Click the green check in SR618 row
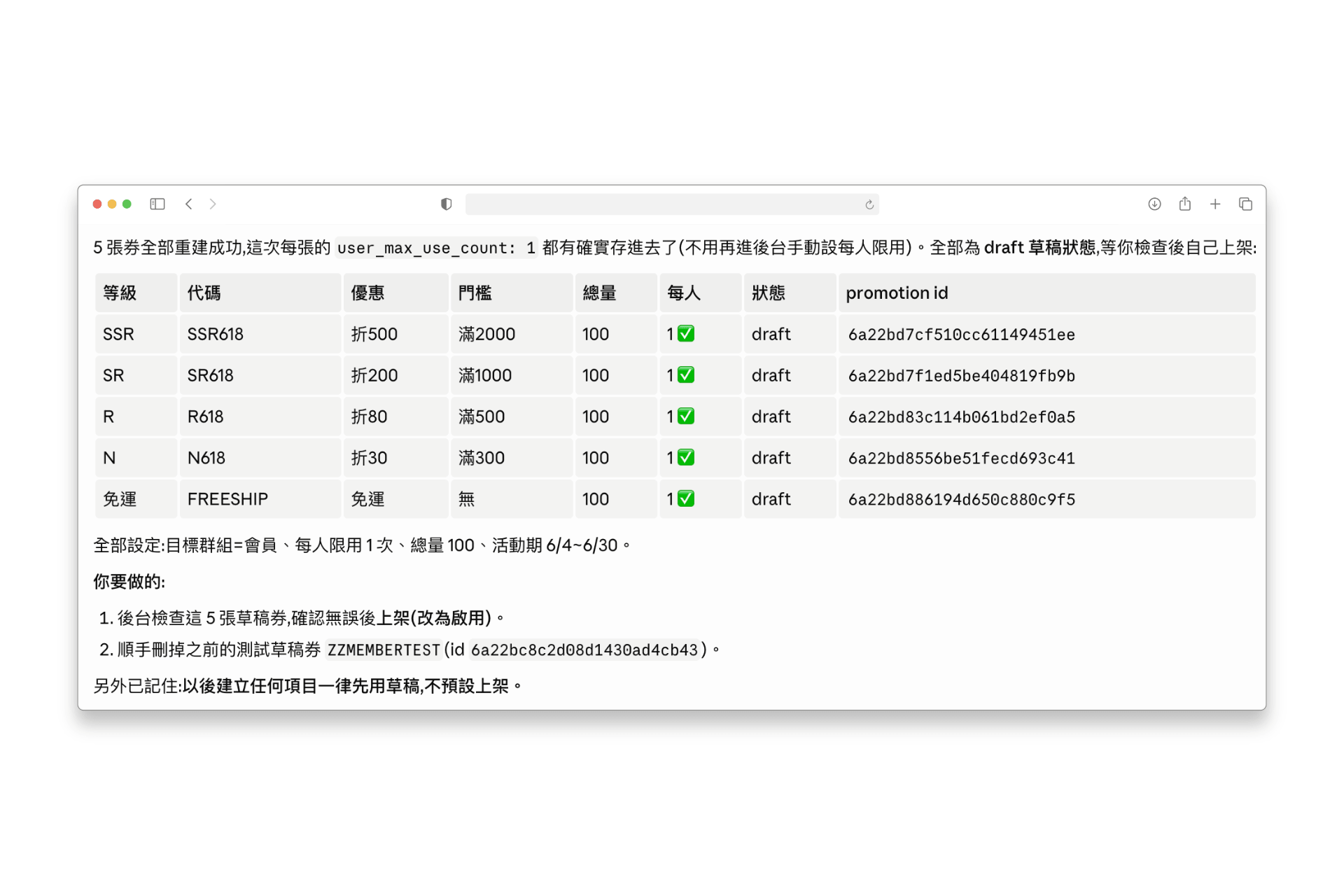Image resolution: width=1344 pixels, height=896 pixels. point(686,375)
